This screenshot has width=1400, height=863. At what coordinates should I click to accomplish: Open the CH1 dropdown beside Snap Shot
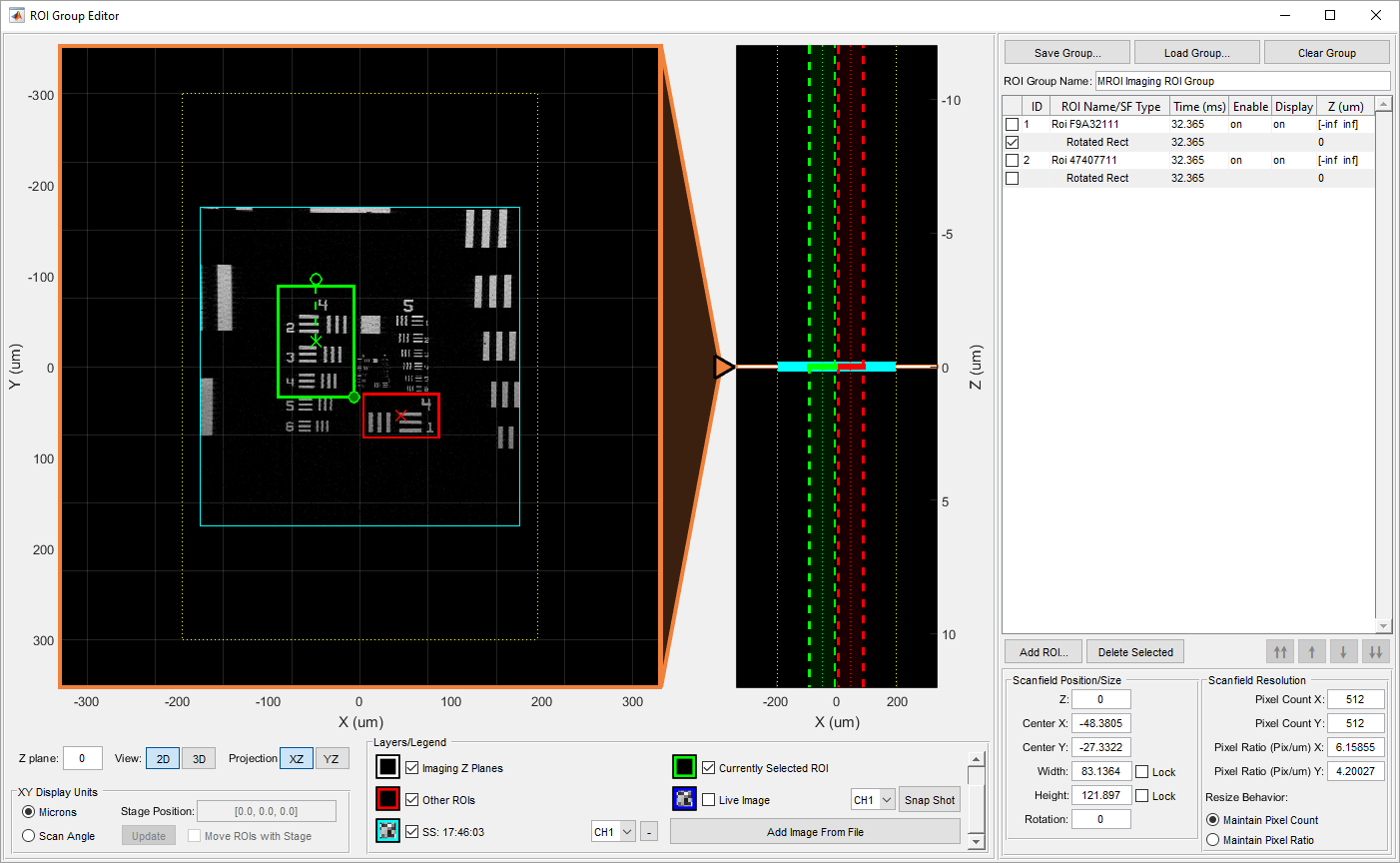pyautogui.click(x=872, y=800)
